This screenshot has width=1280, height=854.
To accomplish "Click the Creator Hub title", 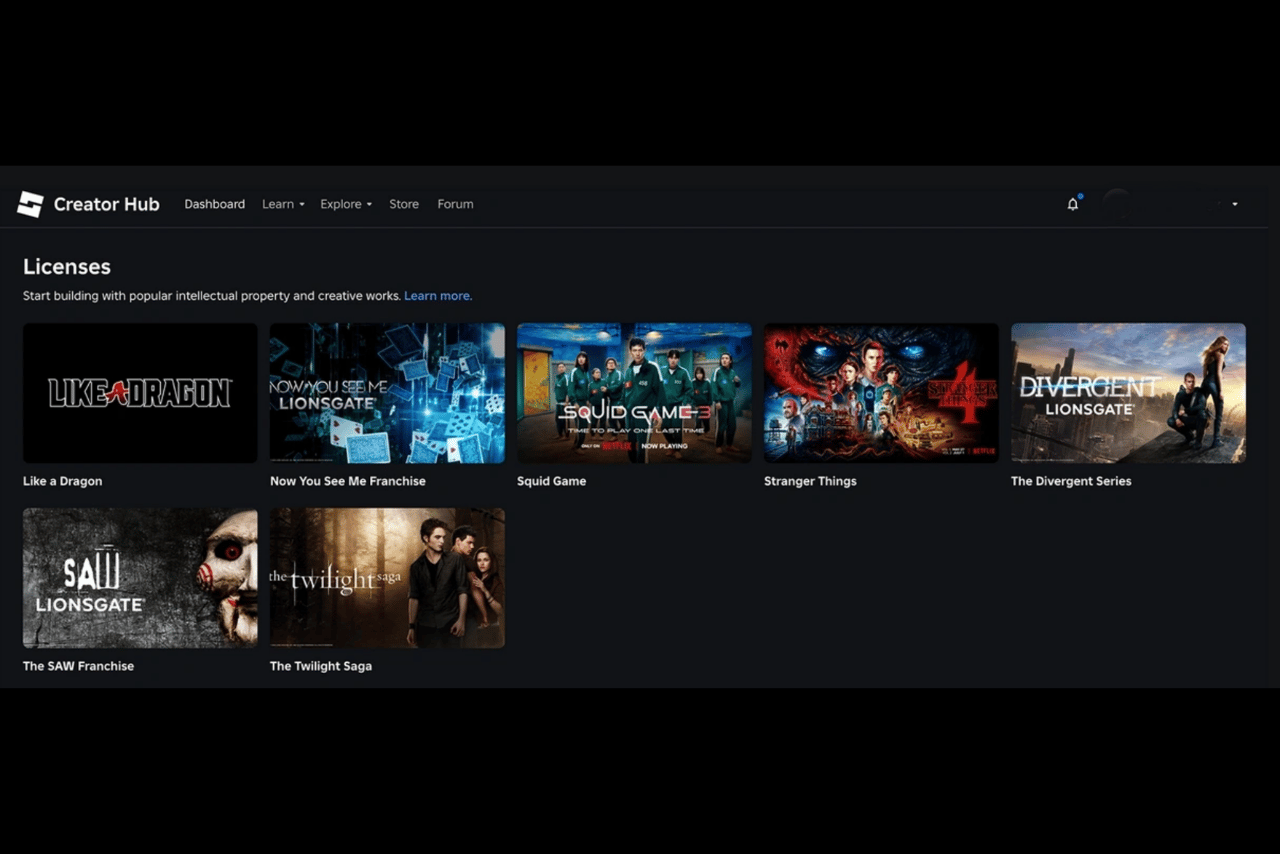I will tap(106, 204).
